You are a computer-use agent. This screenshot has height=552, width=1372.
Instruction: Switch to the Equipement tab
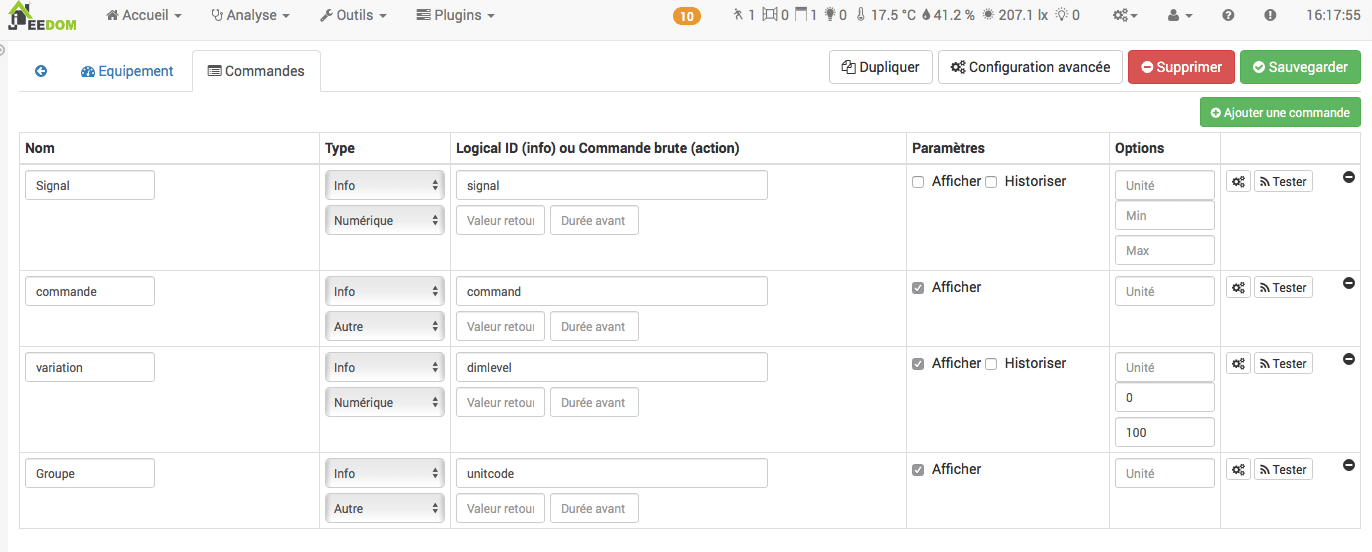[127, 71]
